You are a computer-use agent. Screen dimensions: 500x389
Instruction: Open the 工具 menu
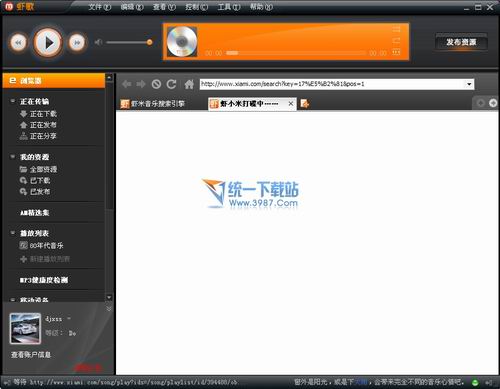[x=229, y=7]
